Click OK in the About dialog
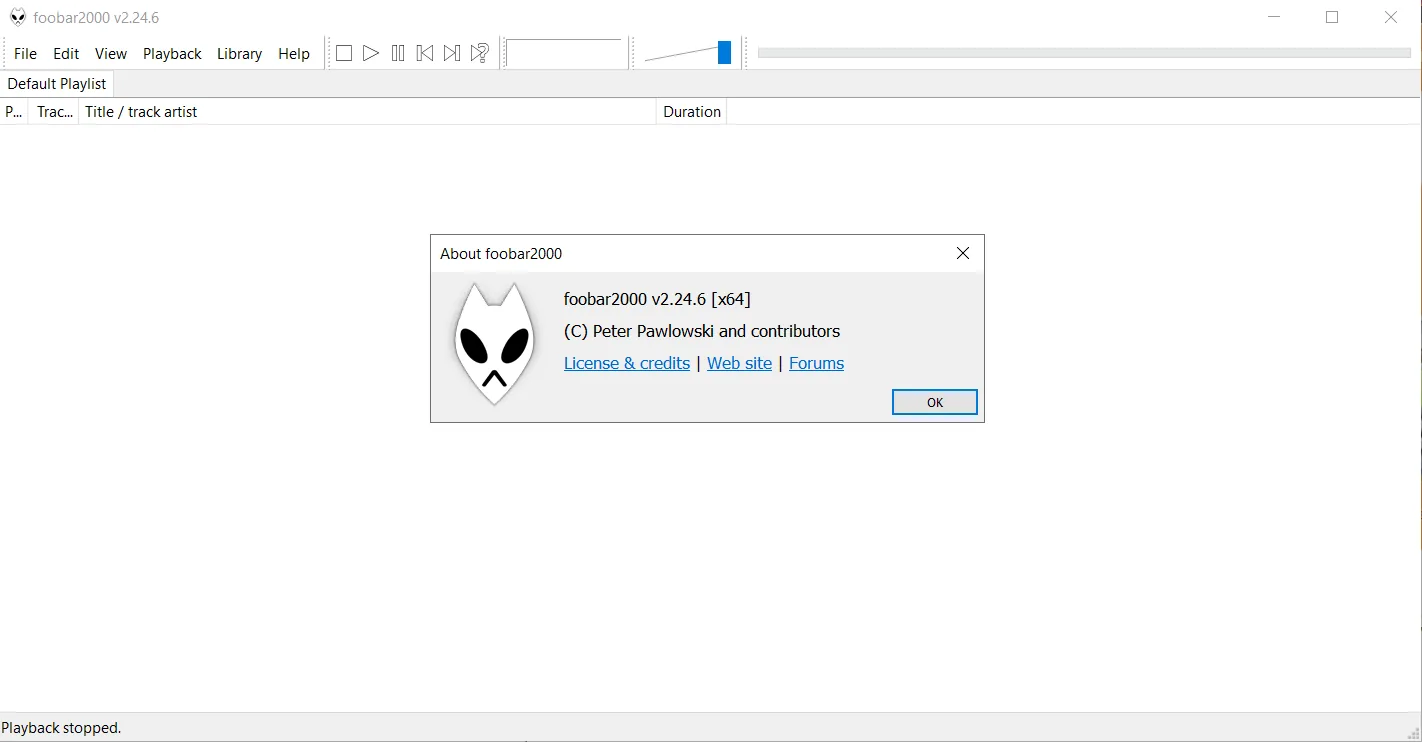The height and width of the screenshot is (742, 1422). click(935, 402)
